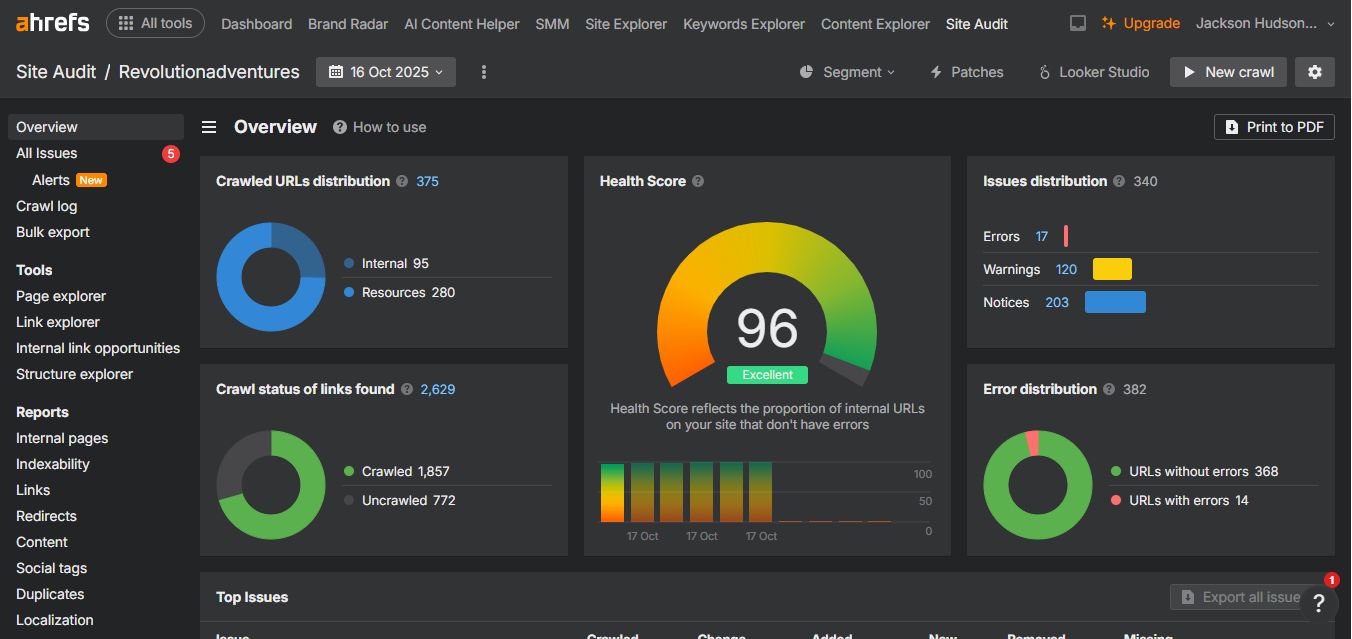Toggle the sidebar hamburger menu

[209, 127]
